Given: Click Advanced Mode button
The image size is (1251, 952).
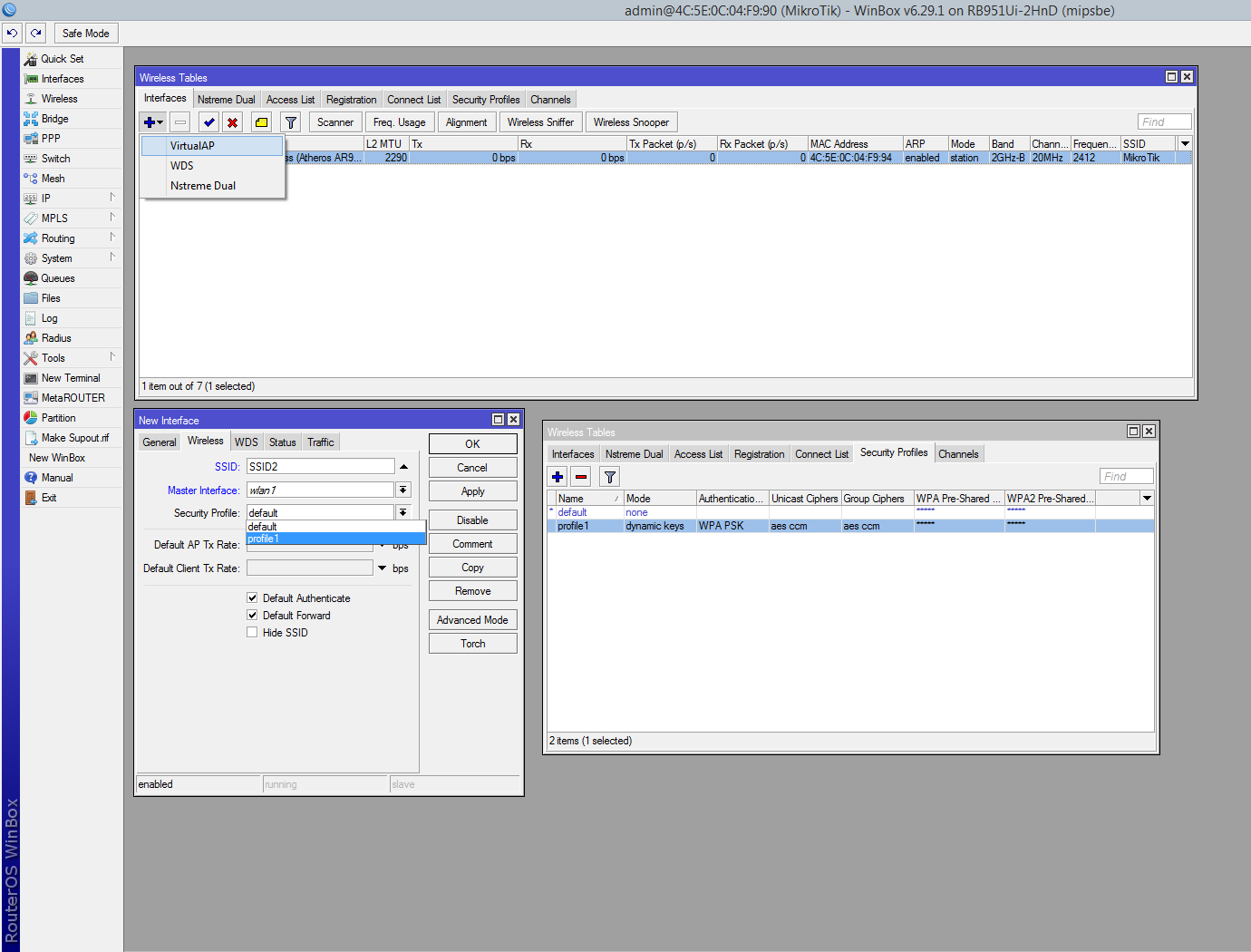Looking at the screenshot, I should tap(473, 620).
